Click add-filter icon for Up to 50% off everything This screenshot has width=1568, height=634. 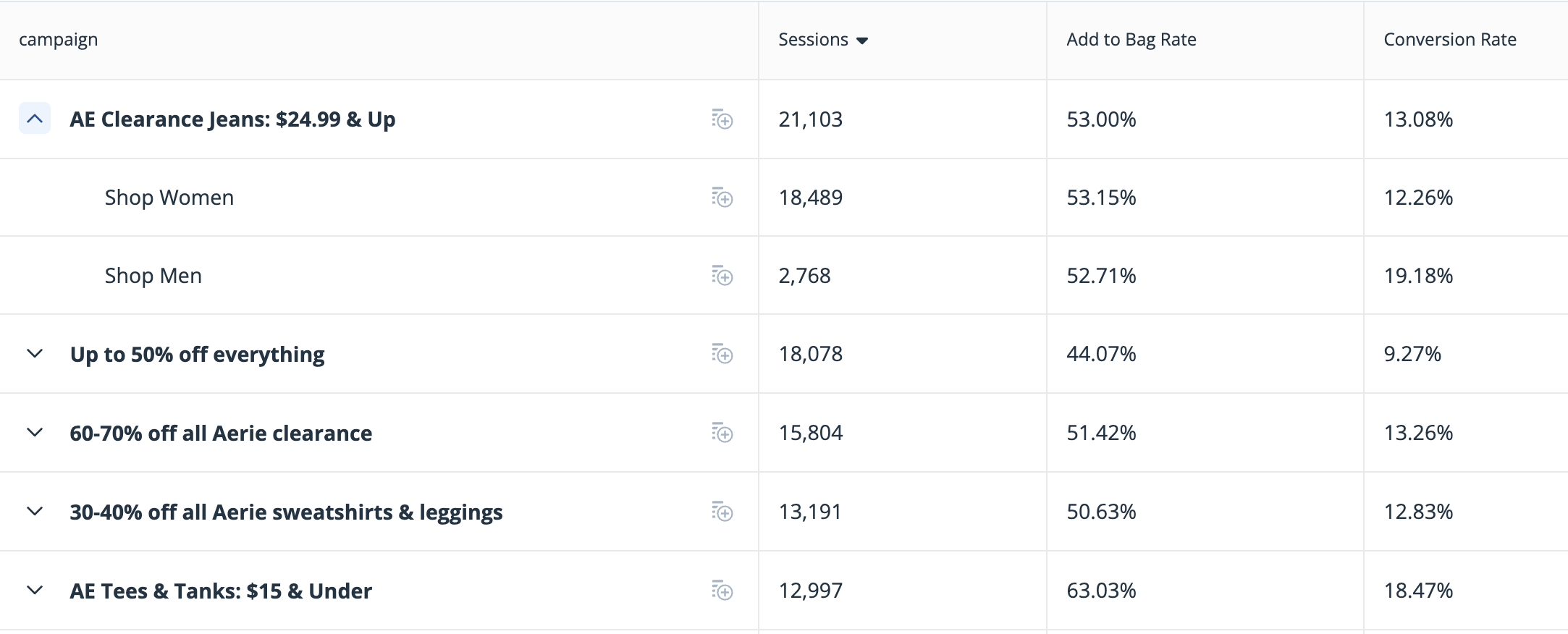[722, 354]
